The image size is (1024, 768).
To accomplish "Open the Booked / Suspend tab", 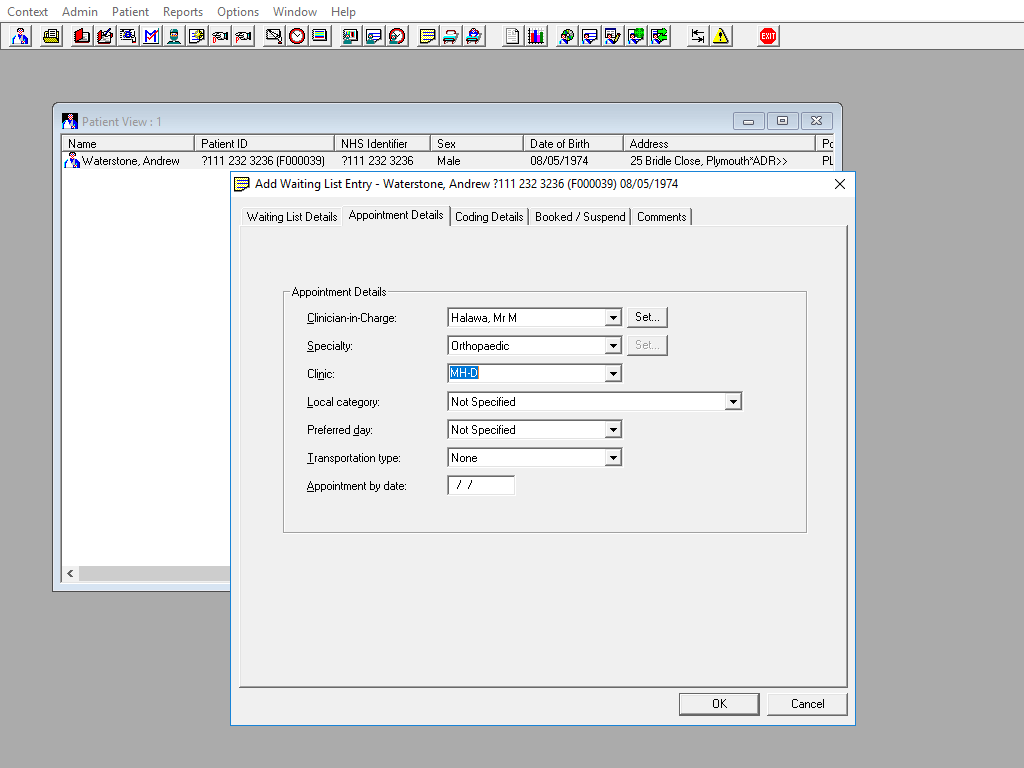I will (x=580, y=217).
